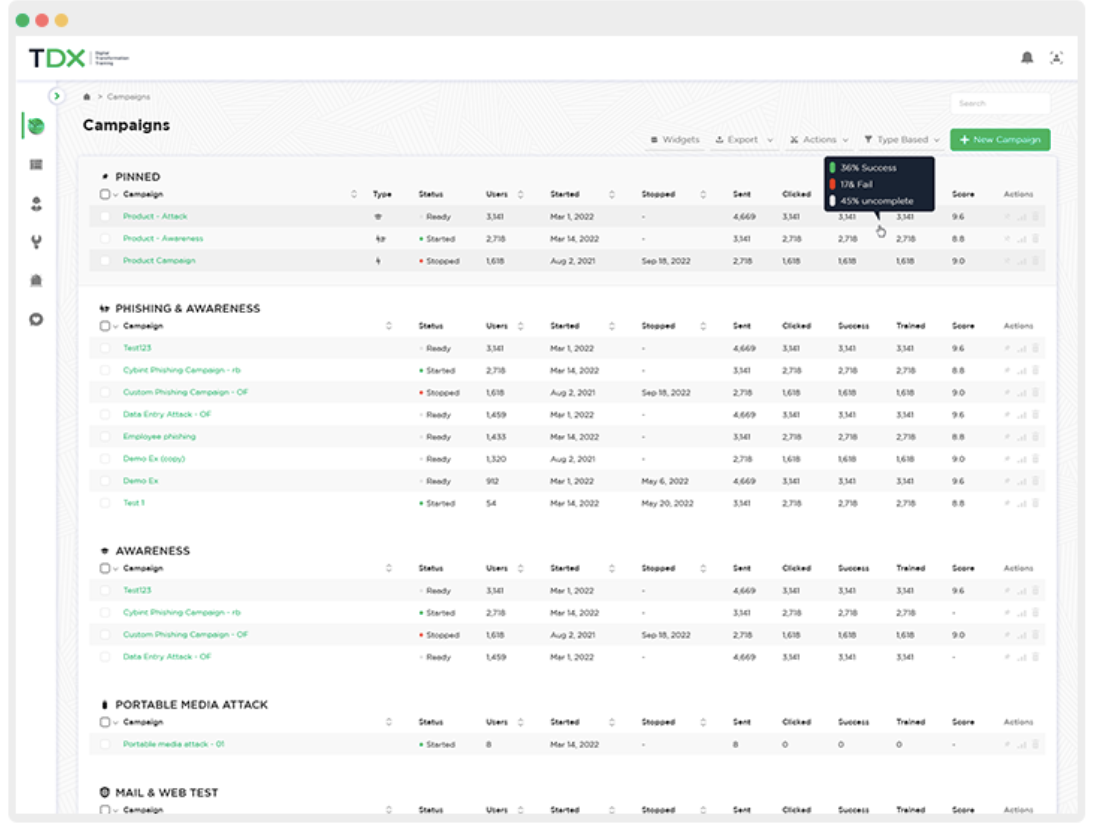Check the Product Campaign row checkbox
This screenshot has width=1096, height=830.
point(105,261)
